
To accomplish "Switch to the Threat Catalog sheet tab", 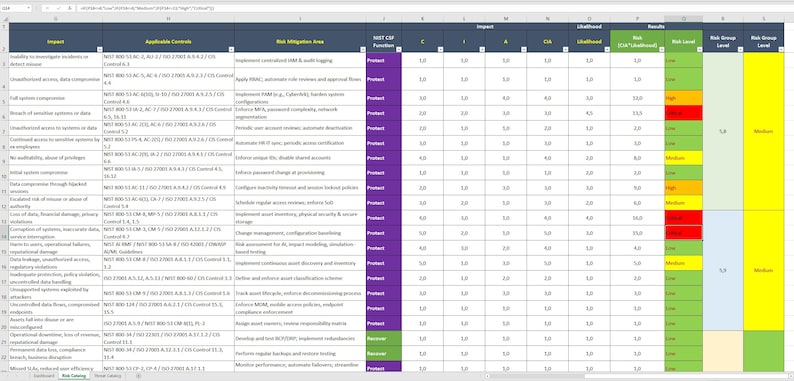I will pos(107,376).
